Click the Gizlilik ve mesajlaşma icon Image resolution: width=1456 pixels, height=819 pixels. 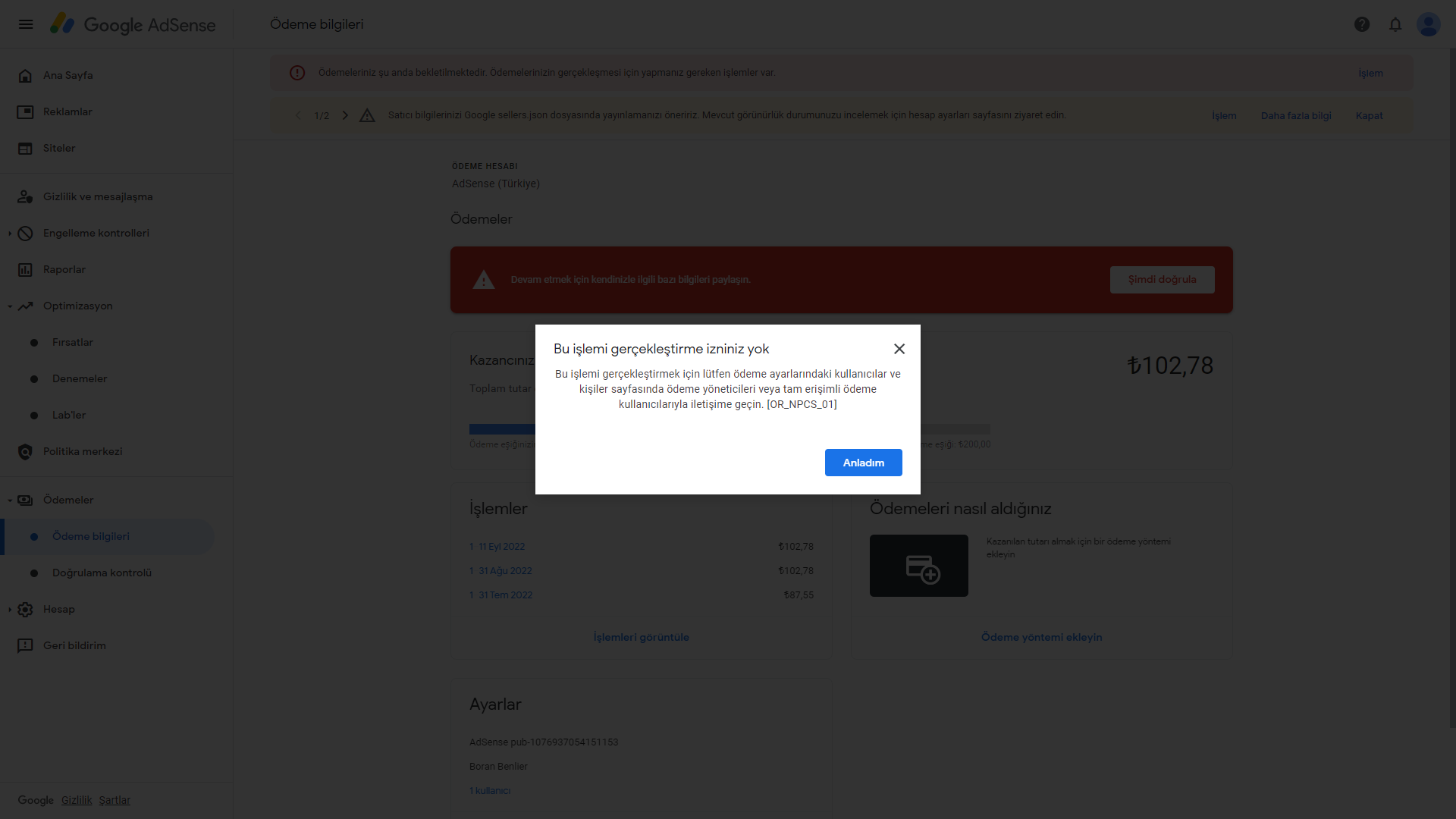pos(25,197)
